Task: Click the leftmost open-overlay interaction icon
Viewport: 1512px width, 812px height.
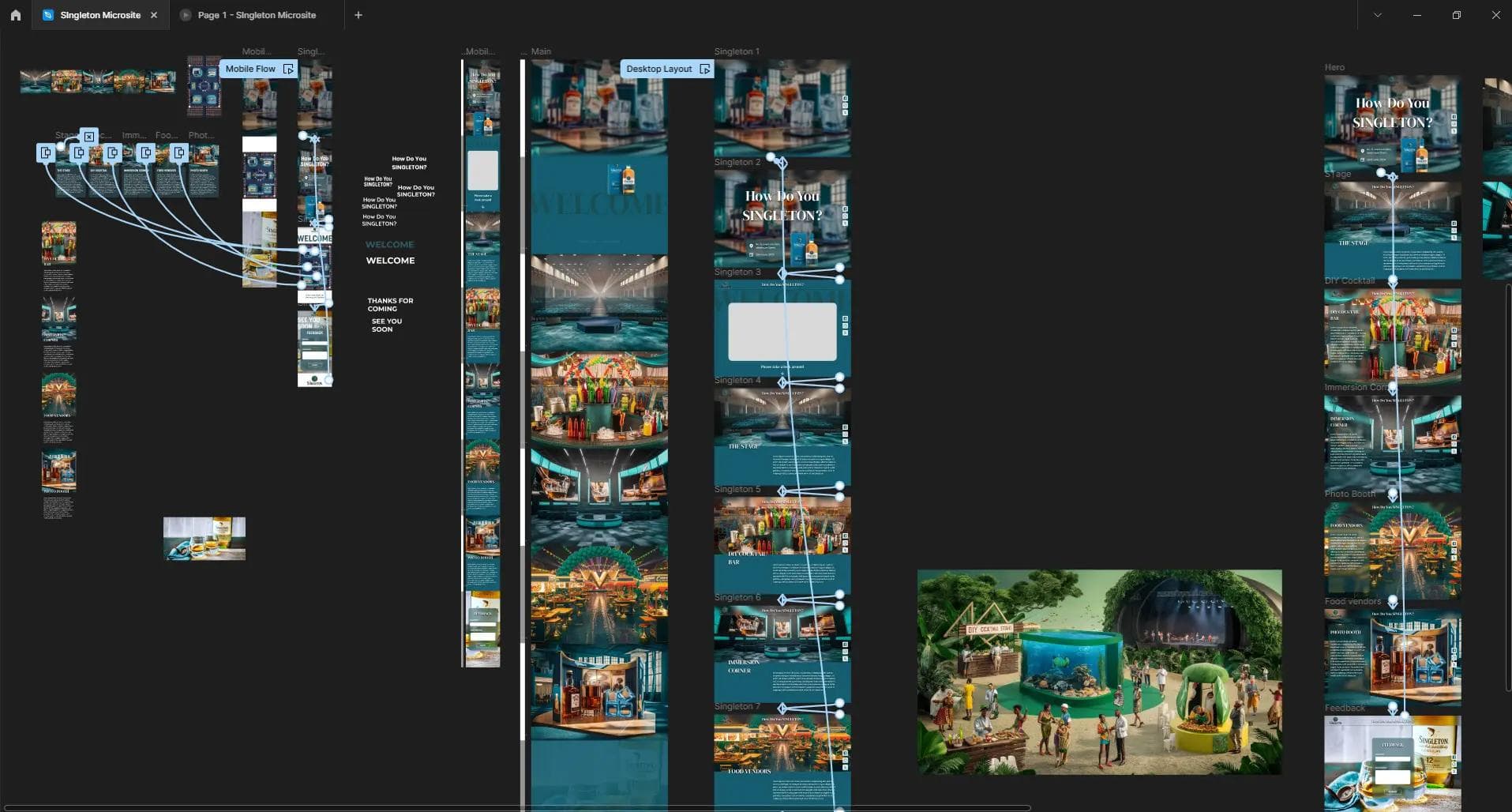Action: (46, 152)
